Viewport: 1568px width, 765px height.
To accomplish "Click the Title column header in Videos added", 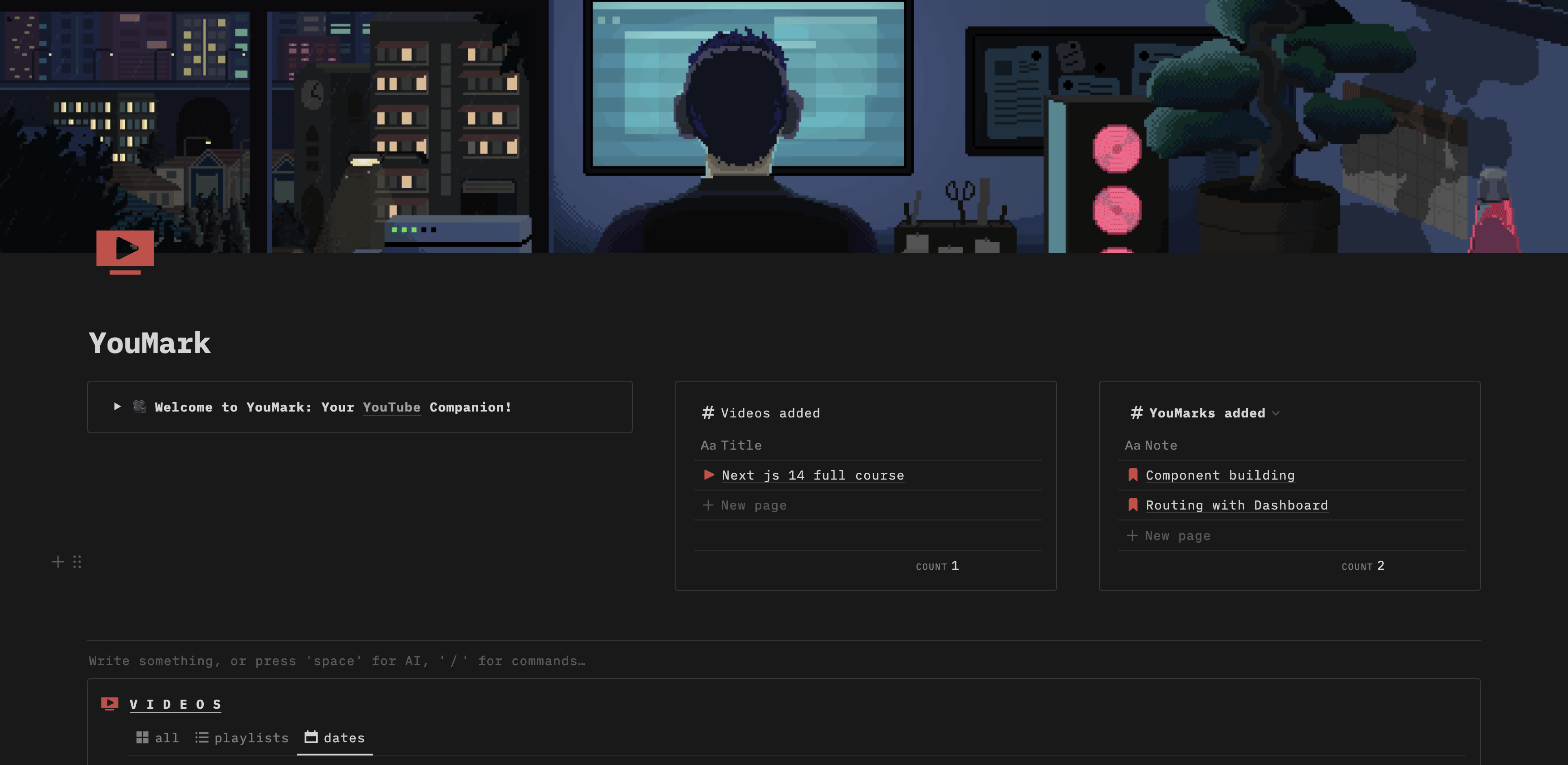I will click(x=731, y=446).
